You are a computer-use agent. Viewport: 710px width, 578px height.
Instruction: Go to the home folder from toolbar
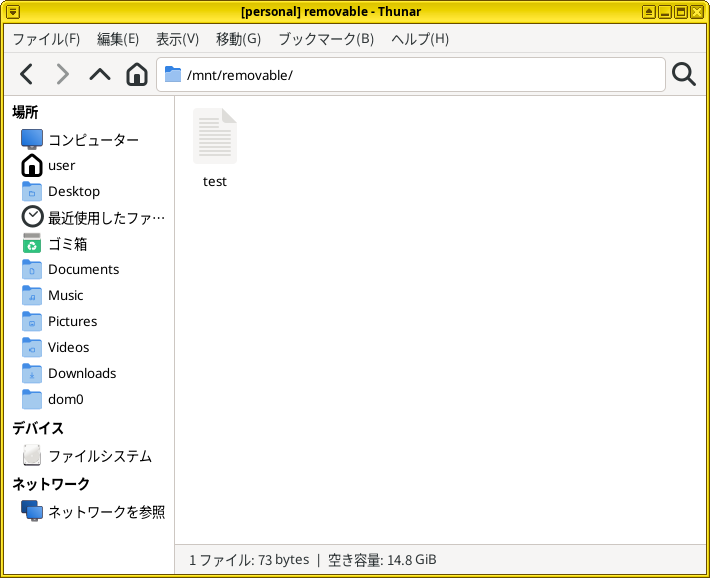(x=137, y=74)
